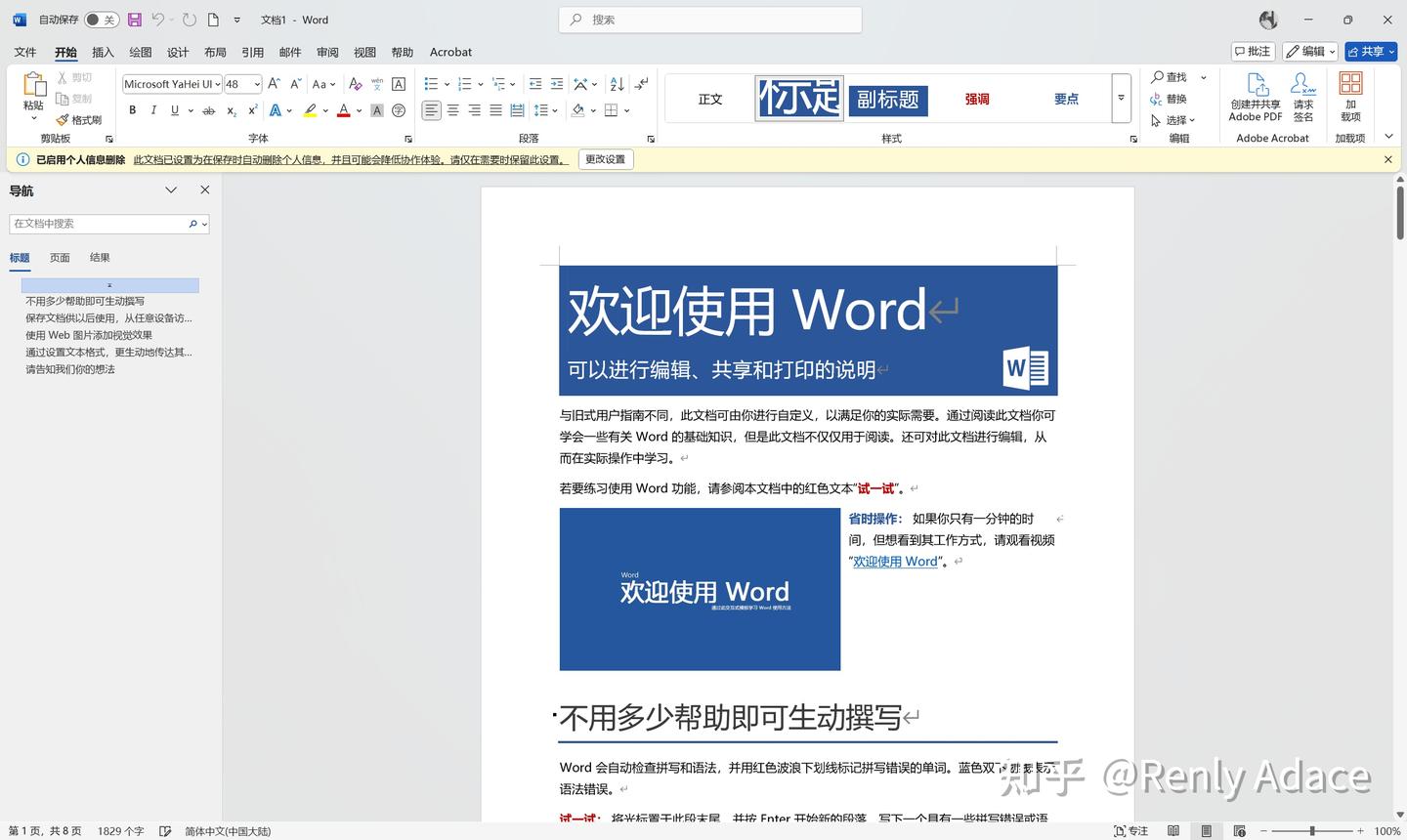This screenshot has width=1407, height=840.
Task: Click the Undo arrow in title bar
Action: pos(157,20)
